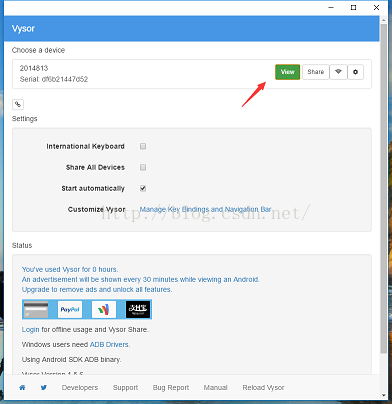392x404 pixels.
Task: Click the scrollbar down arrow
Action: (x=384, y=395)
